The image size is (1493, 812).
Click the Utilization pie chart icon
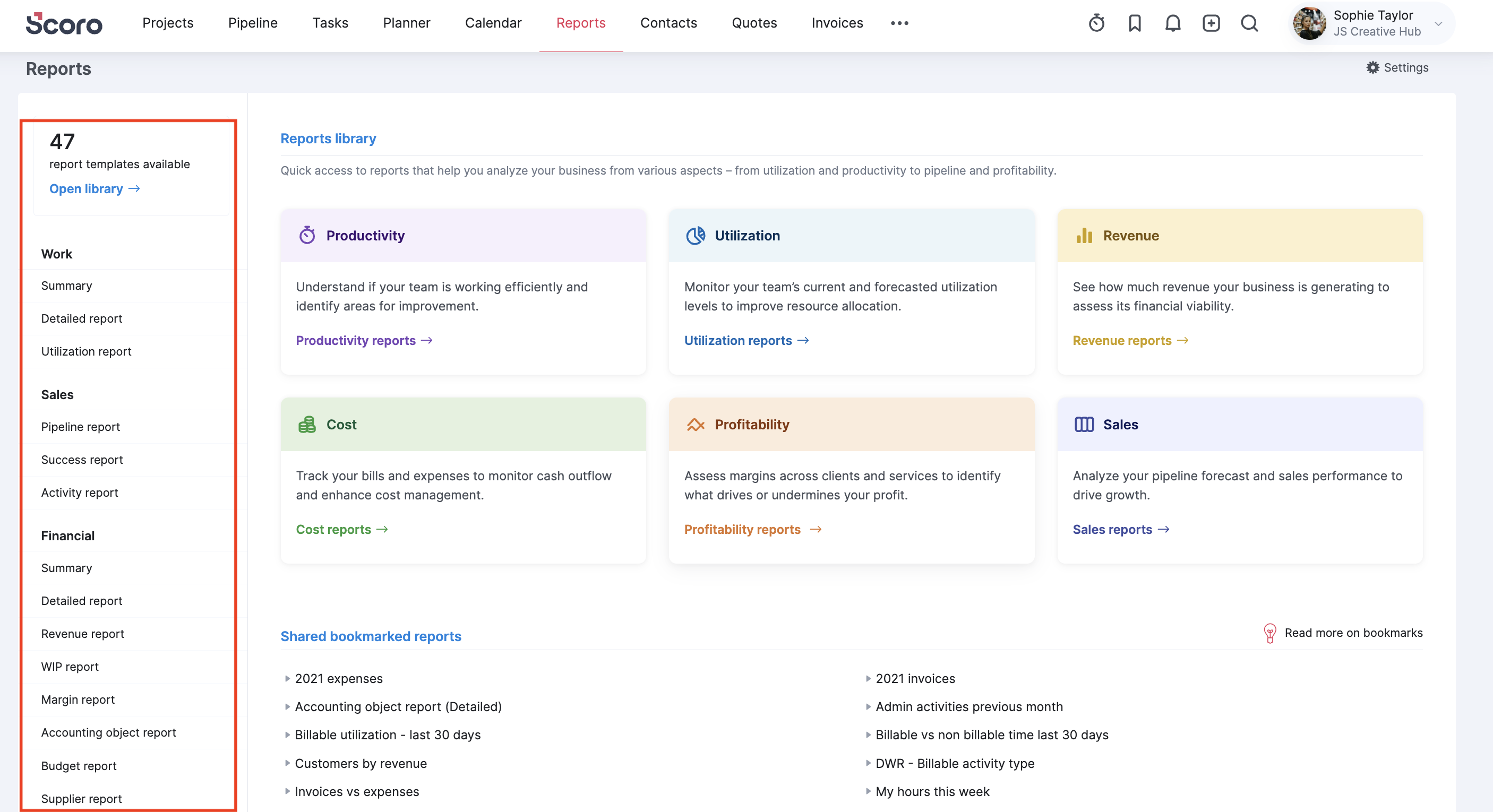696,235
